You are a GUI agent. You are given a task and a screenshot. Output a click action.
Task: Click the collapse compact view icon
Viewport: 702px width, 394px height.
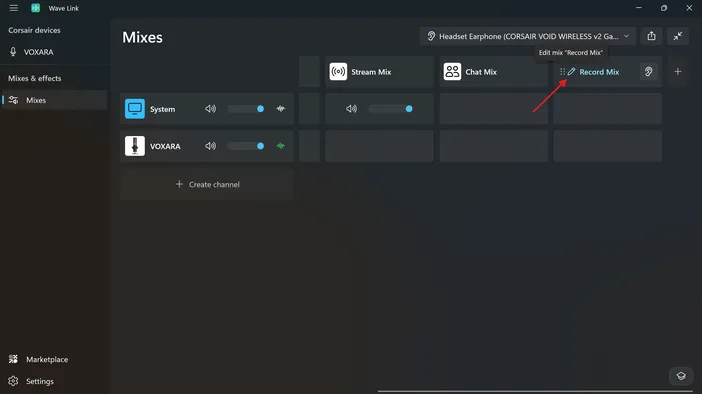pyautogui.click(x=678, y=36)
